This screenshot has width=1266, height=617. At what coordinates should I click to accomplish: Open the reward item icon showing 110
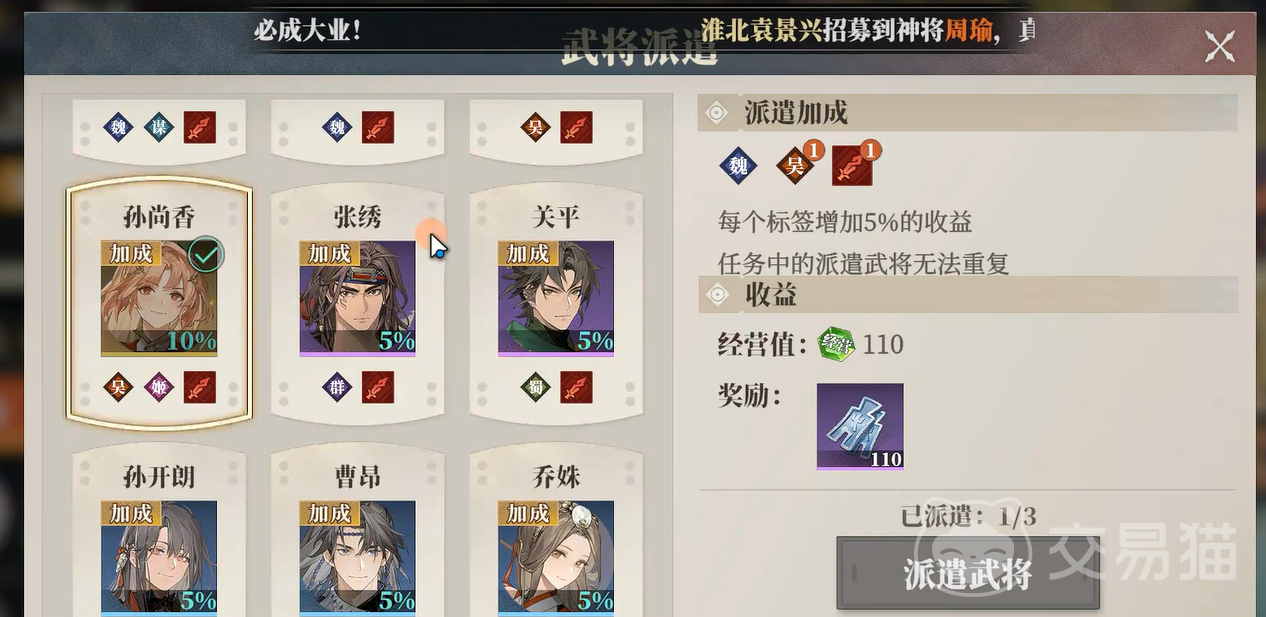[x=860, y=427]
